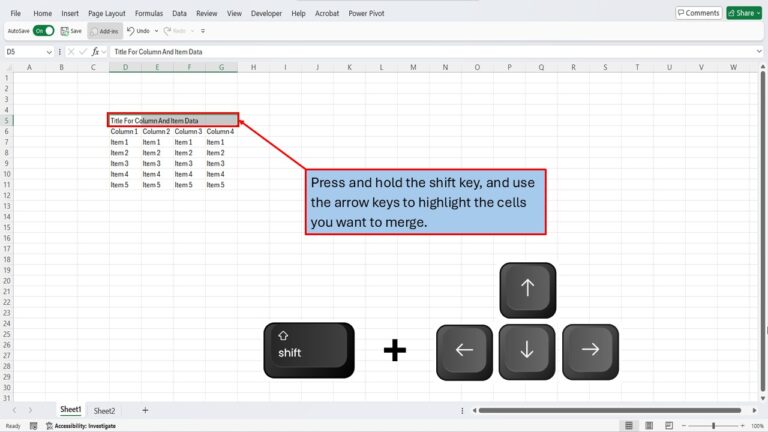768x432 pixels.
Task: Click Item 4 cell under Column 3
Action: click(189, 174)
